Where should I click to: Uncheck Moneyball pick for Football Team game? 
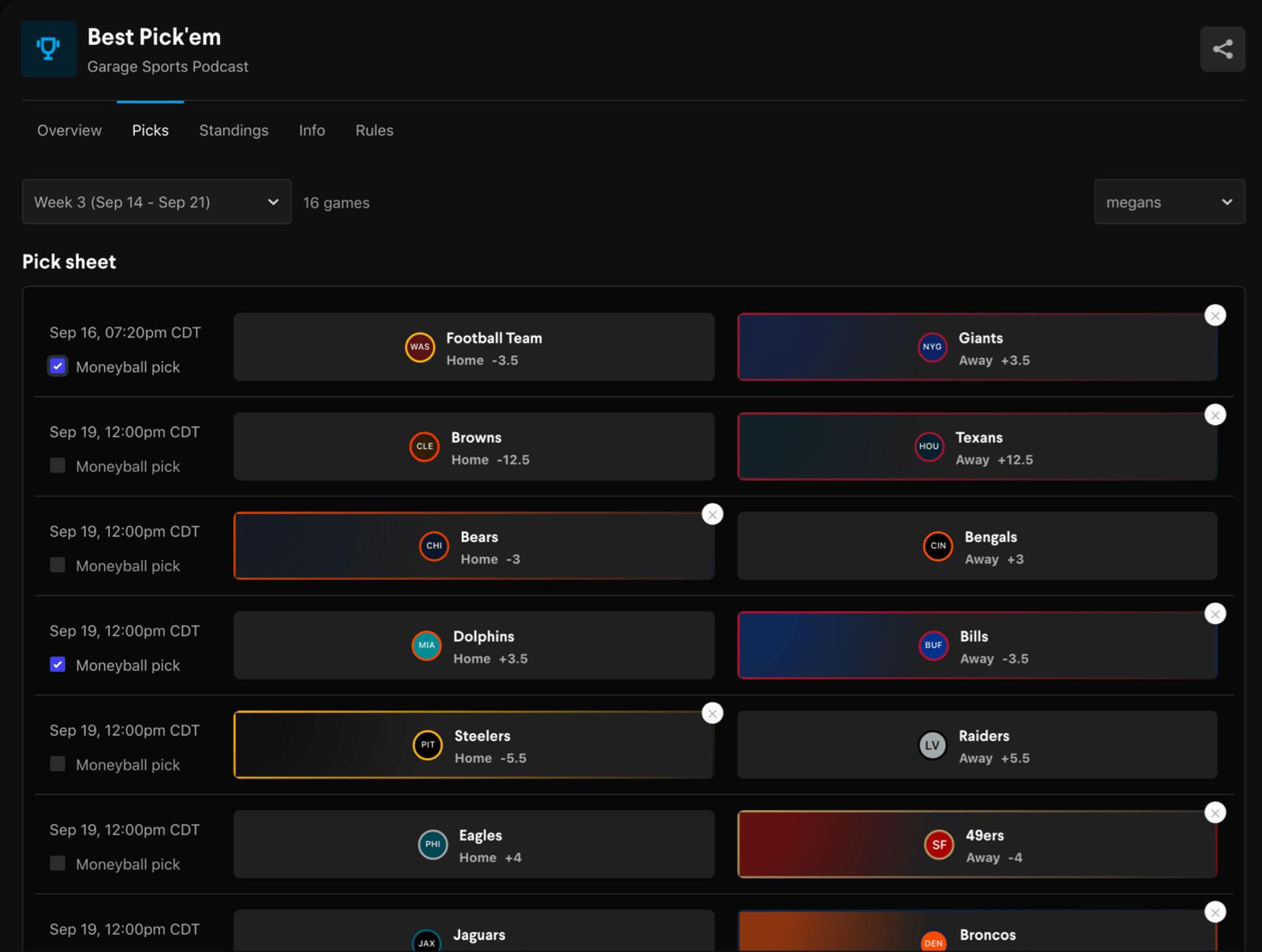click(x=58, y=366)
